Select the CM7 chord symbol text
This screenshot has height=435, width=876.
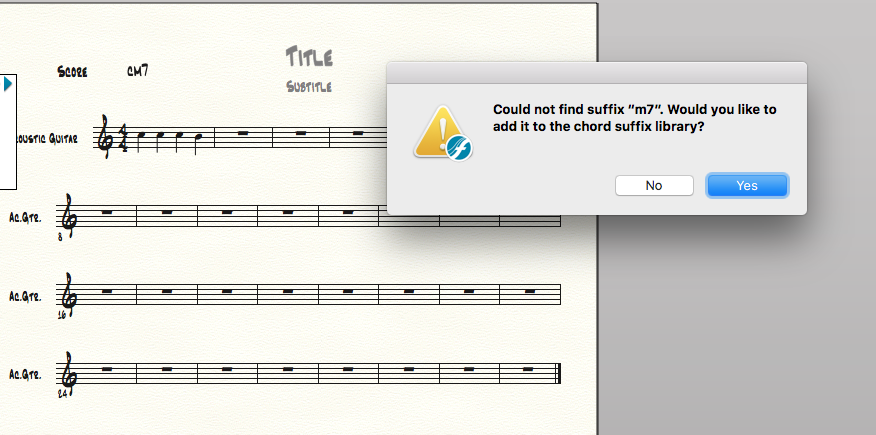click(x=137, y=71)
